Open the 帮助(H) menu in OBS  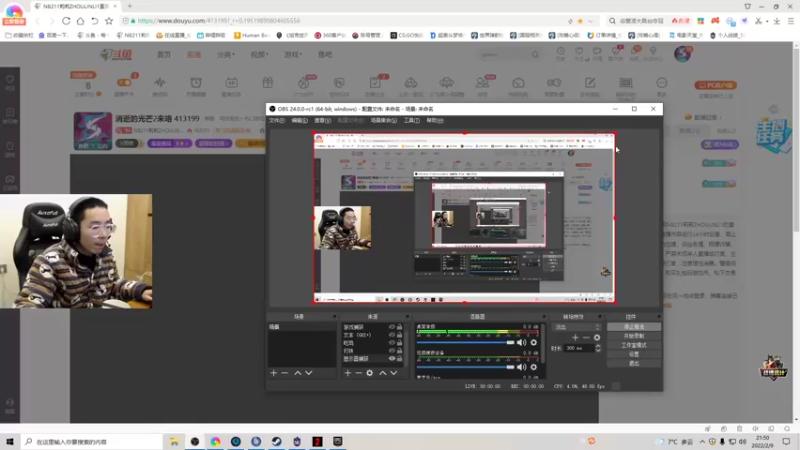(435, 120)
